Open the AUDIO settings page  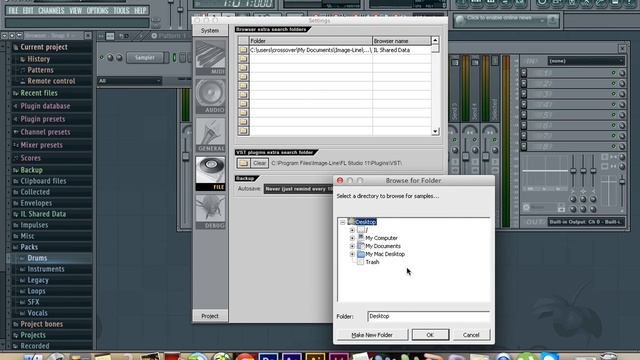tap(210, 96)
